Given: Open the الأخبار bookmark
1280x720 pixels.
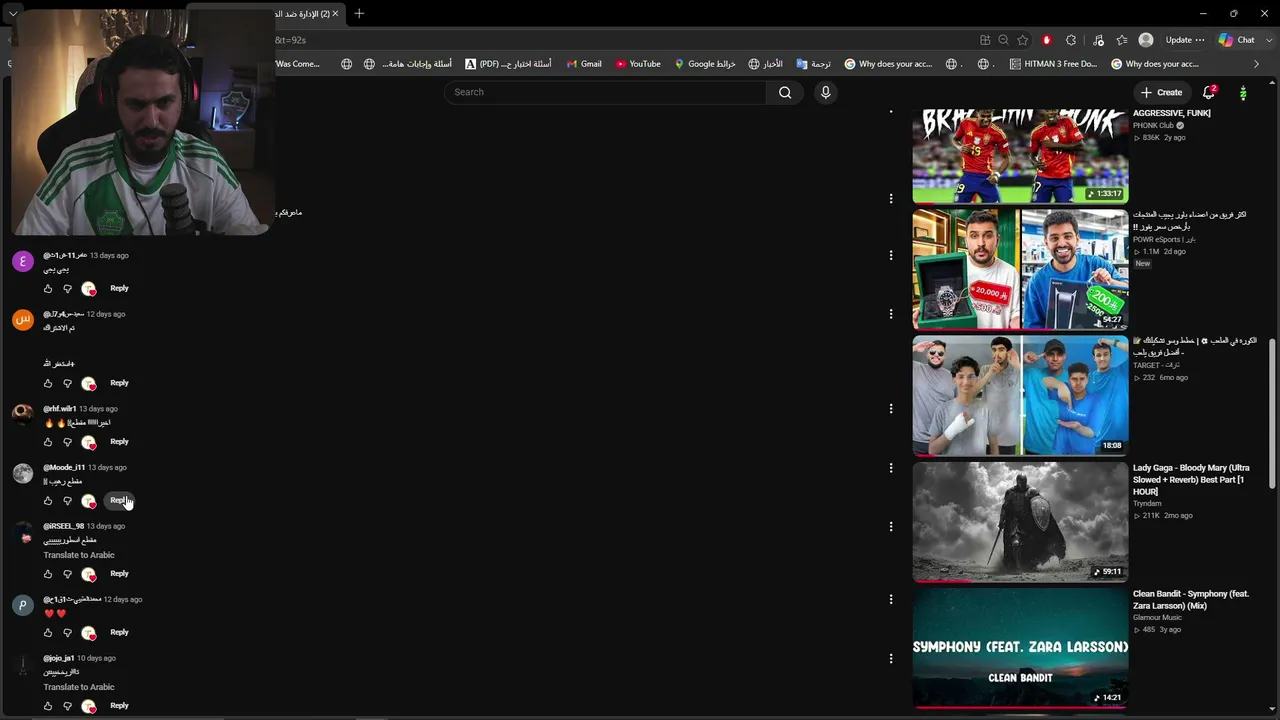Looking at the screenshot, I should (x=766, y=64).
